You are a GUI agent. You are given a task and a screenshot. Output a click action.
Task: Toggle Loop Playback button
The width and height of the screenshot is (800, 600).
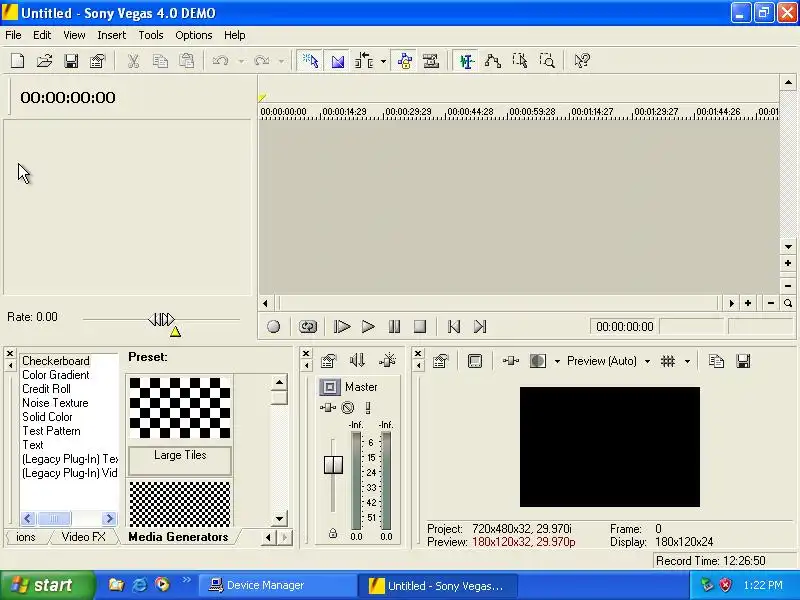tap(308, 327)
